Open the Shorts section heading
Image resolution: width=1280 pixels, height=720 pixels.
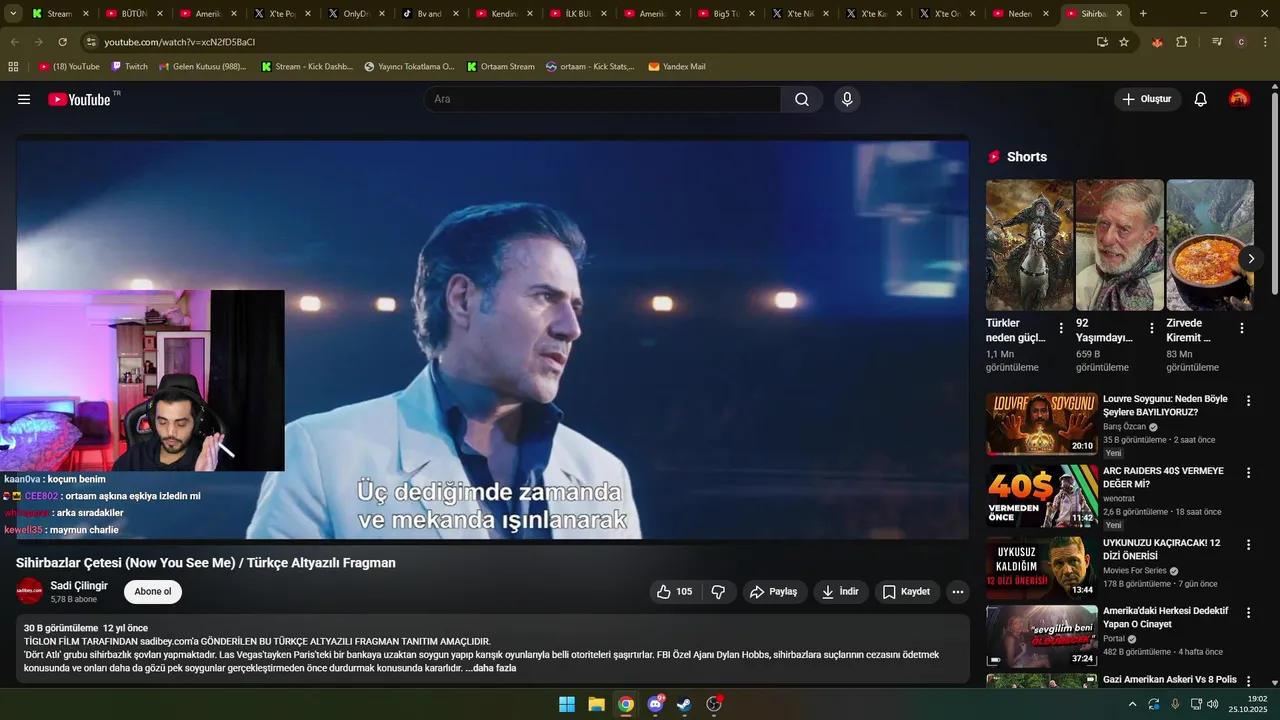[1027, 157]
